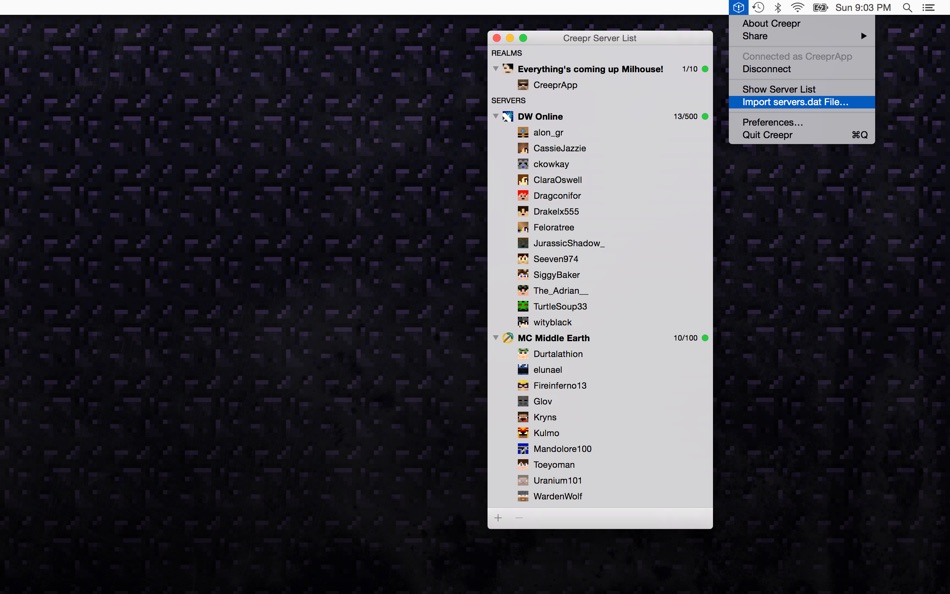This screenshot has height=594, width=950.
Task: Collapse the DW Online player list
Action: point(494,116)
